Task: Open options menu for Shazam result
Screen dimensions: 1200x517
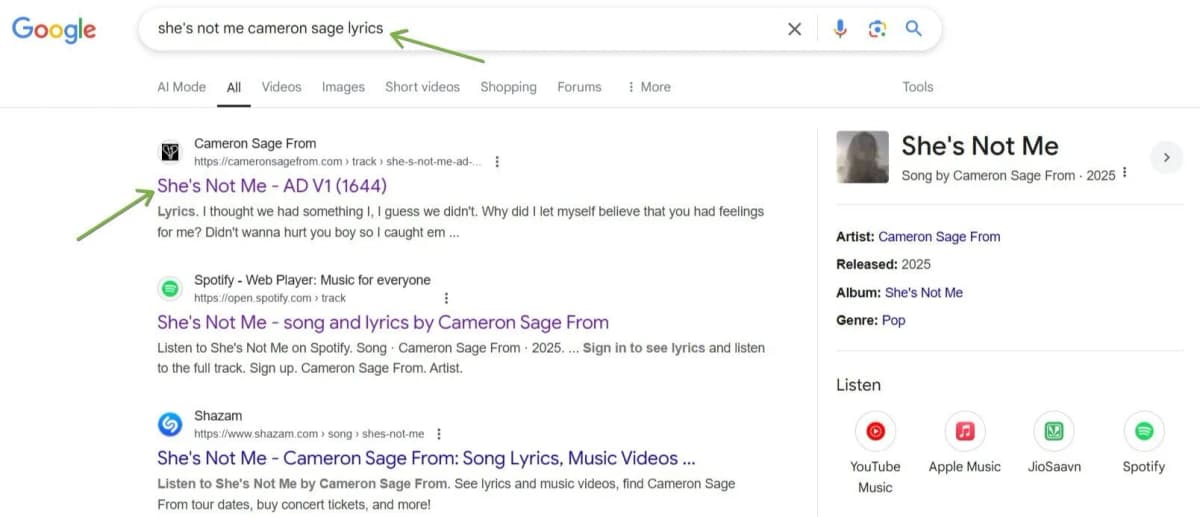Action: (438, 434)
